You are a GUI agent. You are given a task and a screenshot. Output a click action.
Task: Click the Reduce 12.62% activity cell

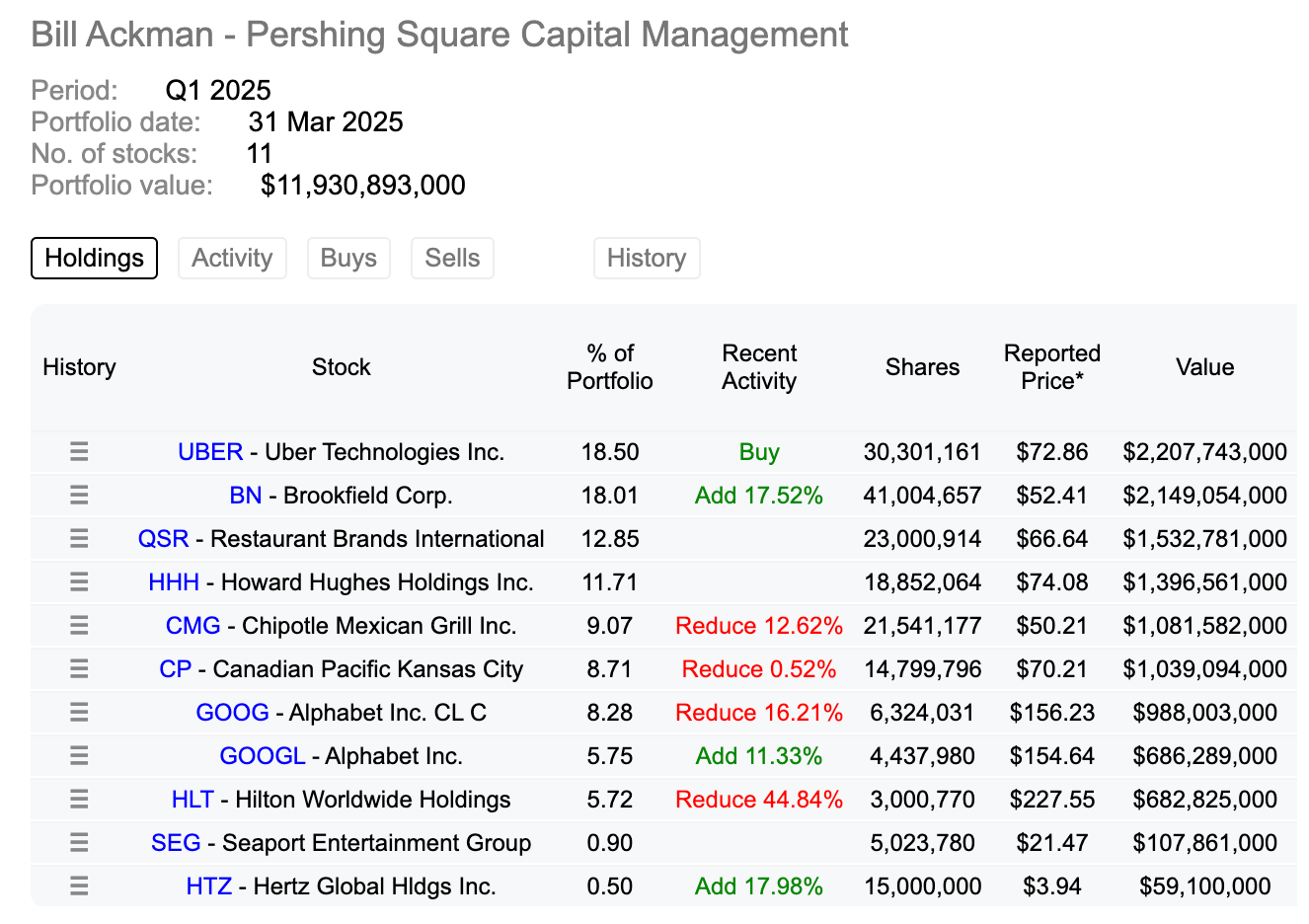click(759, 626)
